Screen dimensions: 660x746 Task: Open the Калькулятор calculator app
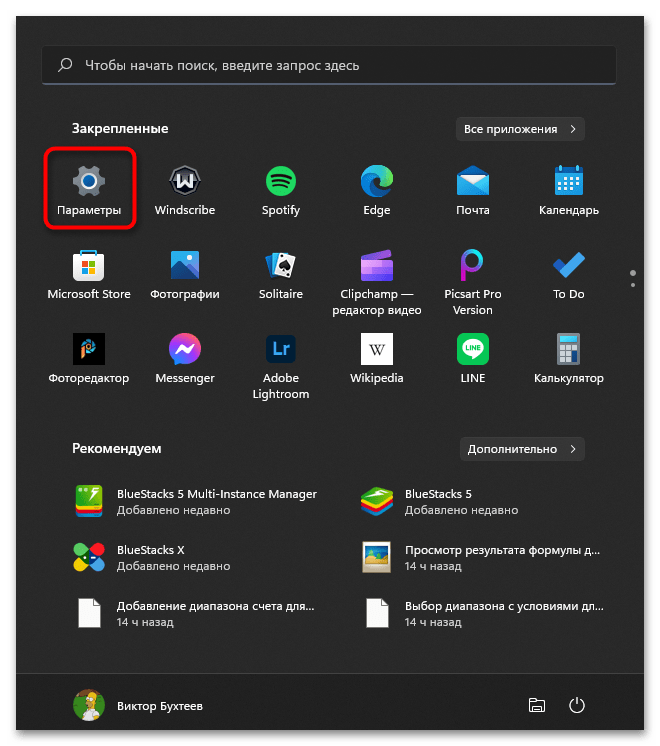(569, 349)
